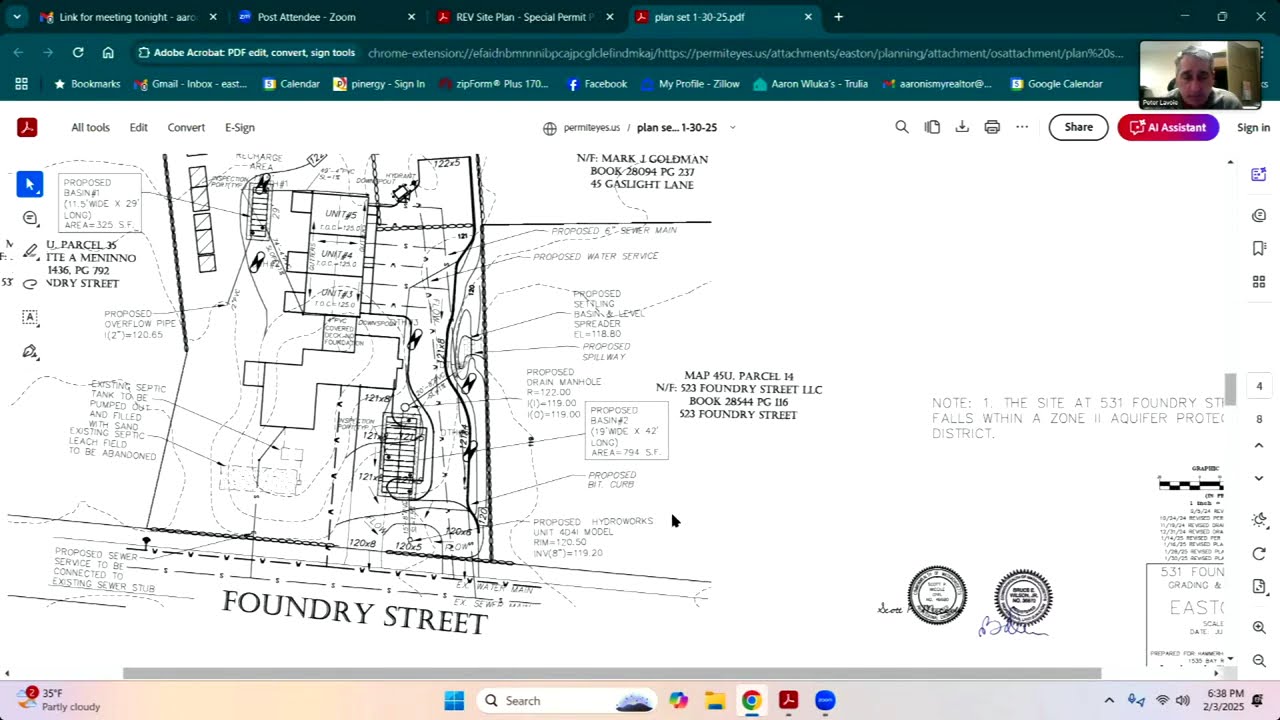
Task: Show hidden system tray icons
Action: click(1109, 701)
